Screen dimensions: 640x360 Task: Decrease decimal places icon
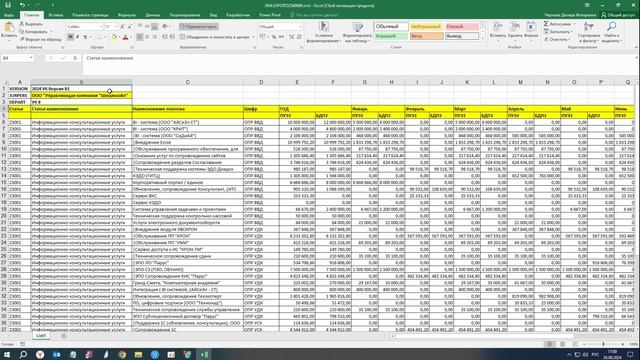tap(299, 37)
